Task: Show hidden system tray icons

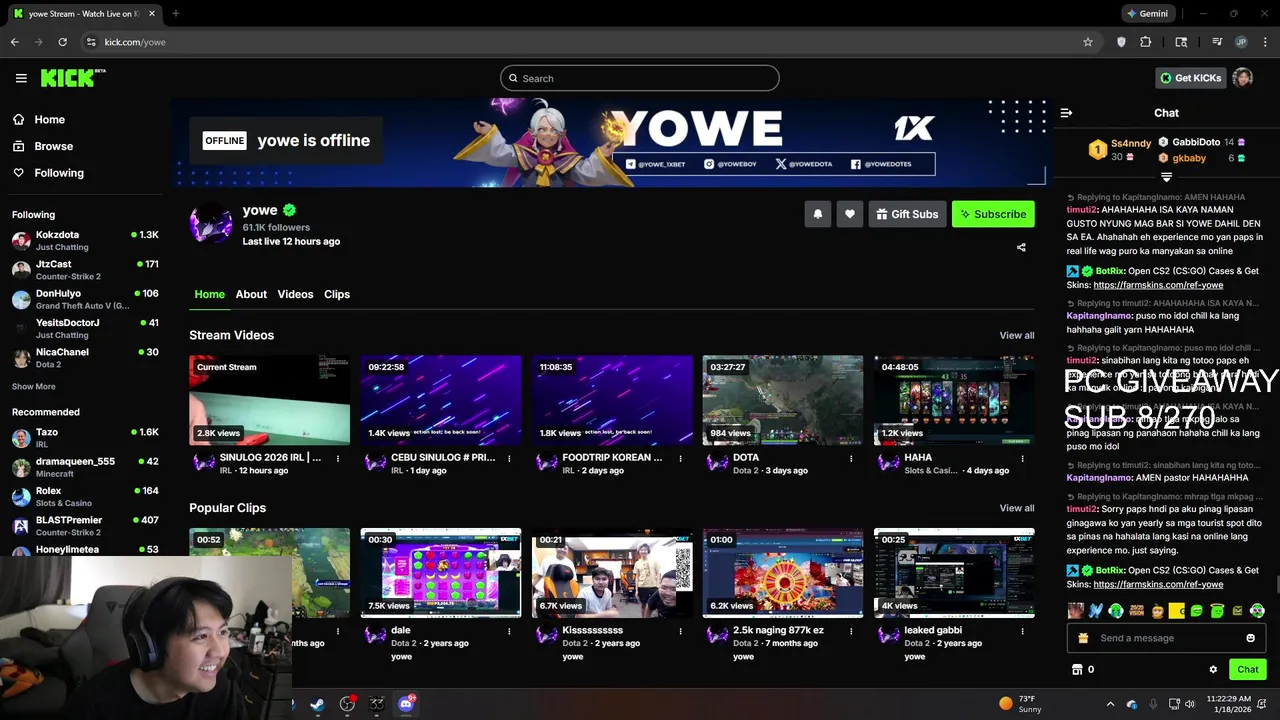Action: (x=1110, y=704)
